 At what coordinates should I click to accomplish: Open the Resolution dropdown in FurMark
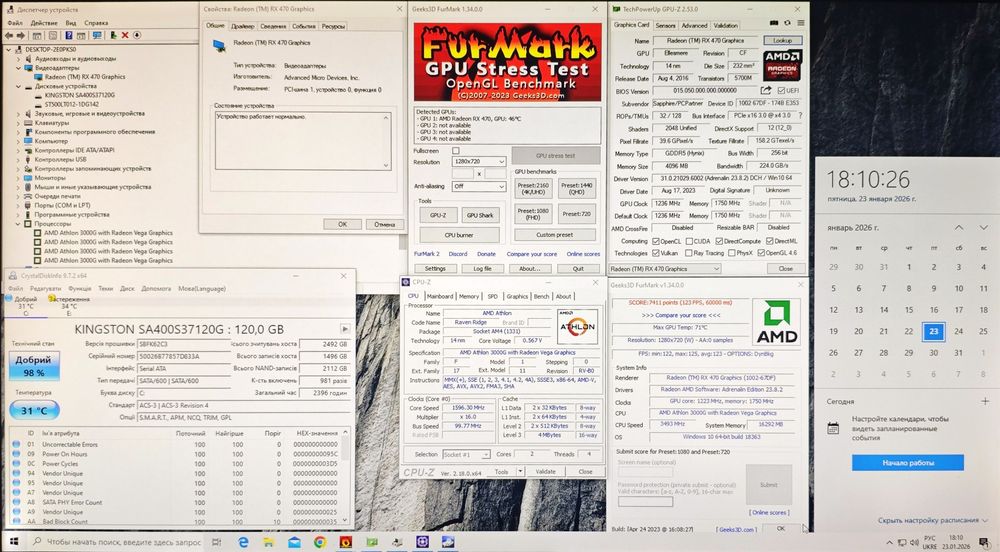click(x=478, y=162)
